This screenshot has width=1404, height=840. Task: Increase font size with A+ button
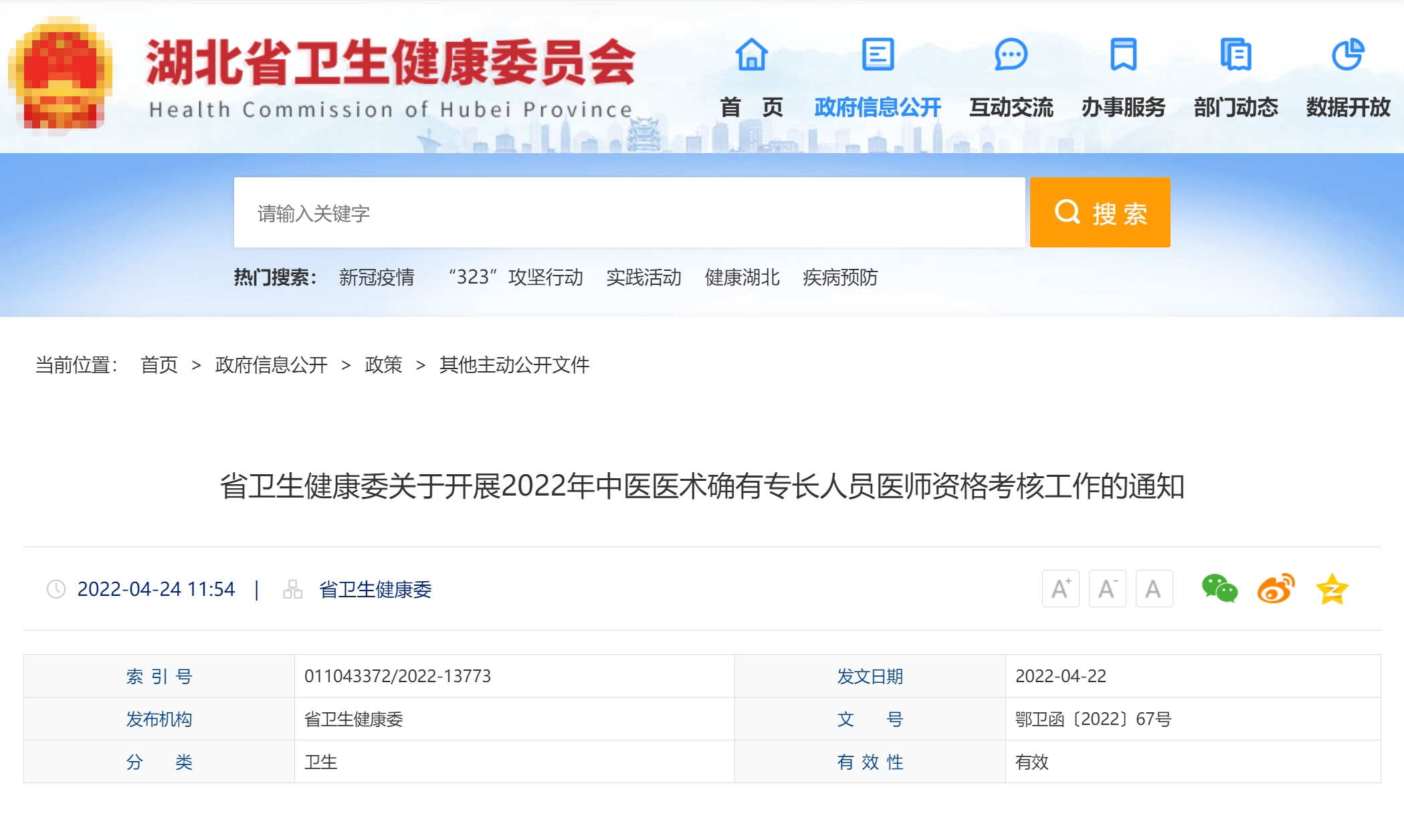coord(1060,589)
